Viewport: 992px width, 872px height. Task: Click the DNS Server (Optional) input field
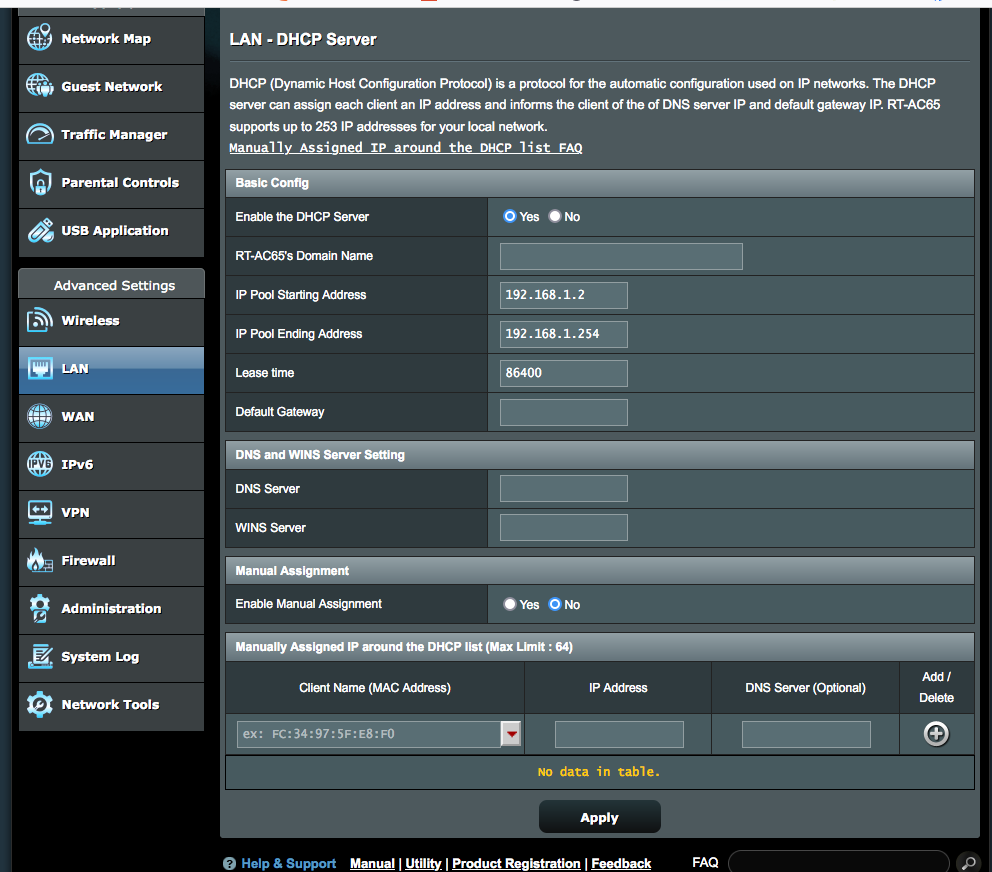click(806, 735)
